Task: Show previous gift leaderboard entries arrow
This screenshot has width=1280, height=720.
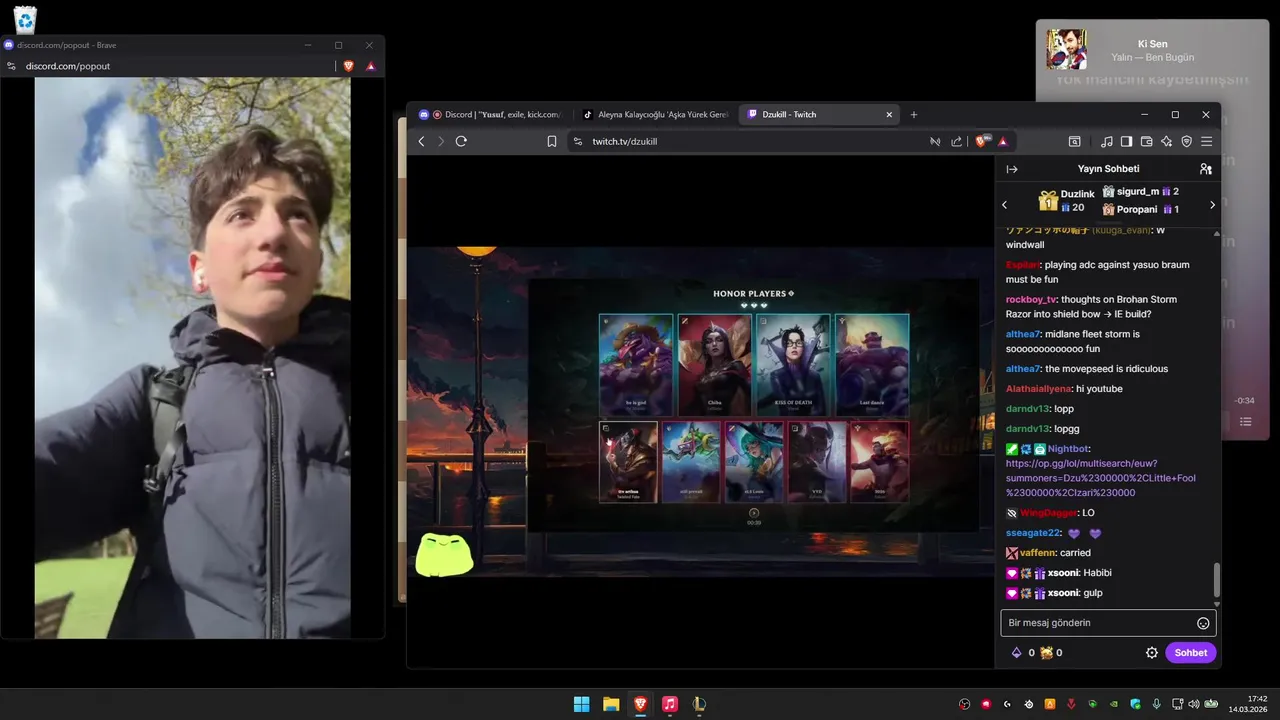Action: [1005, 205]
